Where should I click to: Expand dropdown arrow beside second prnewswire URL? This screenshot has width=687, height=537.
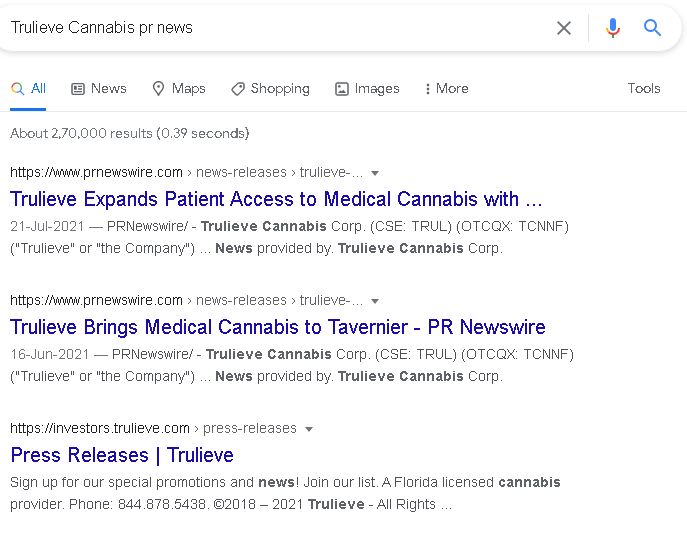point(375,301)
